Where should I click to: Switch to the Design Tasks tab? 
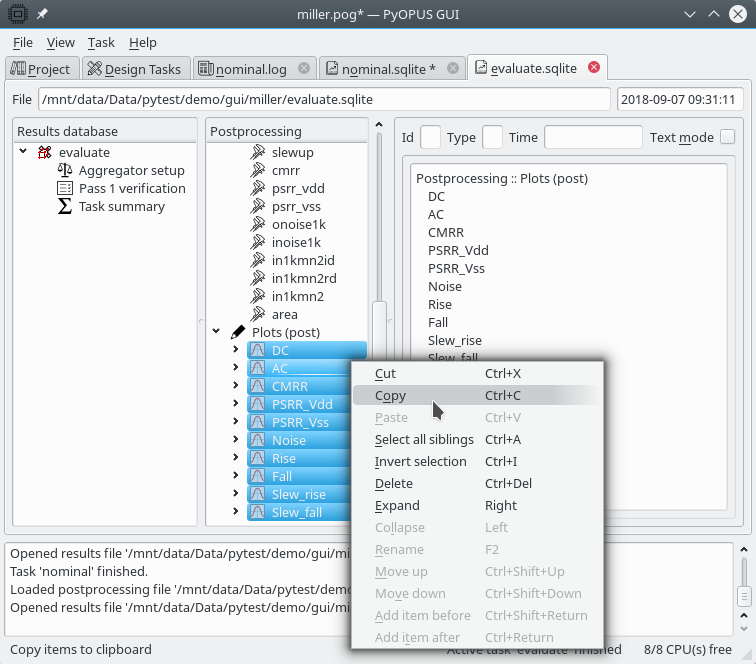[134, 69]
